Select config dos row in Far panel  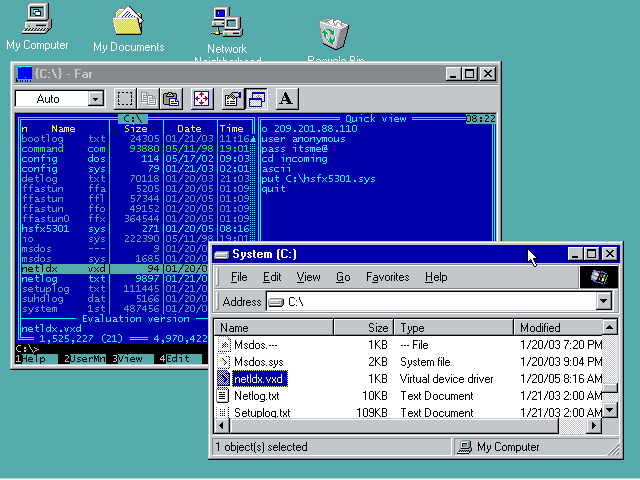(x=136, y=159)
